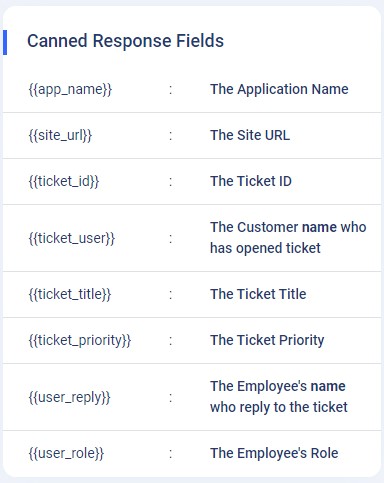This screenshot has width=384, height=483.
Task: Click the colon separator in app_name row
Action: [171, 90]
